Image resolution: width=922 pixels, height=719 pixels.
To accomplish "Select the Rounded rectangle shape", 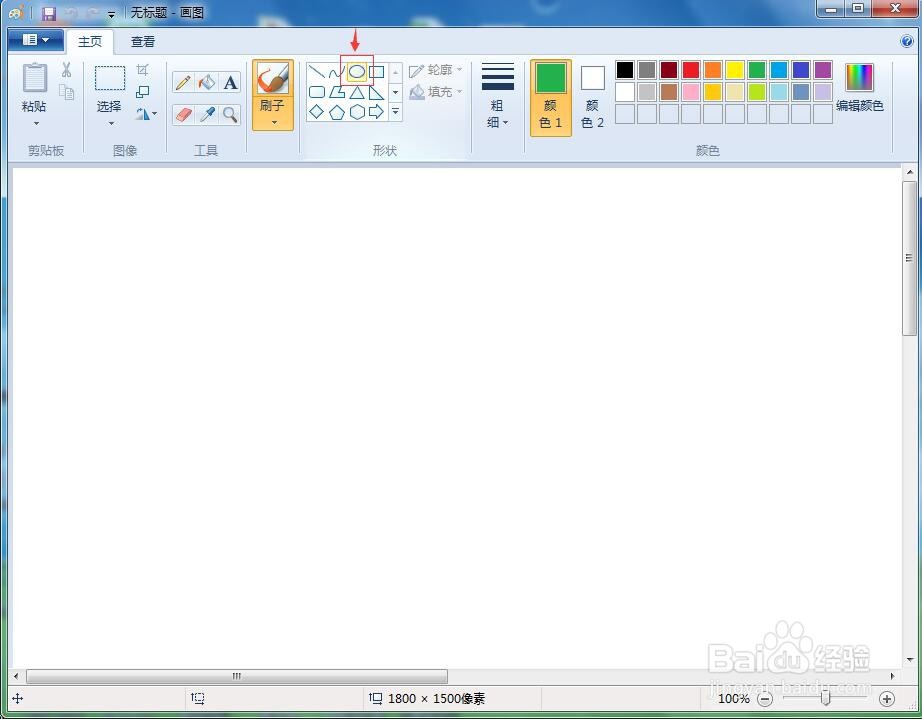I will click(316, 92).
